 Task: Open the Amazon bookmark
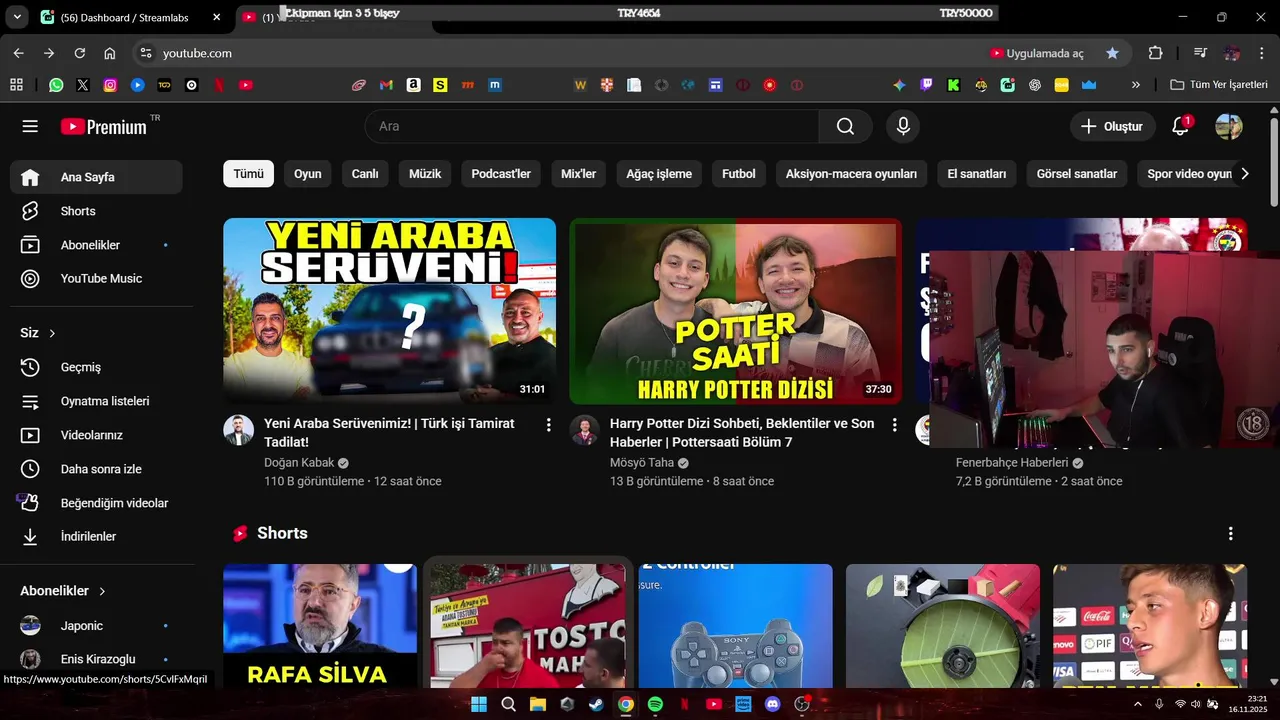click(413, 85)
